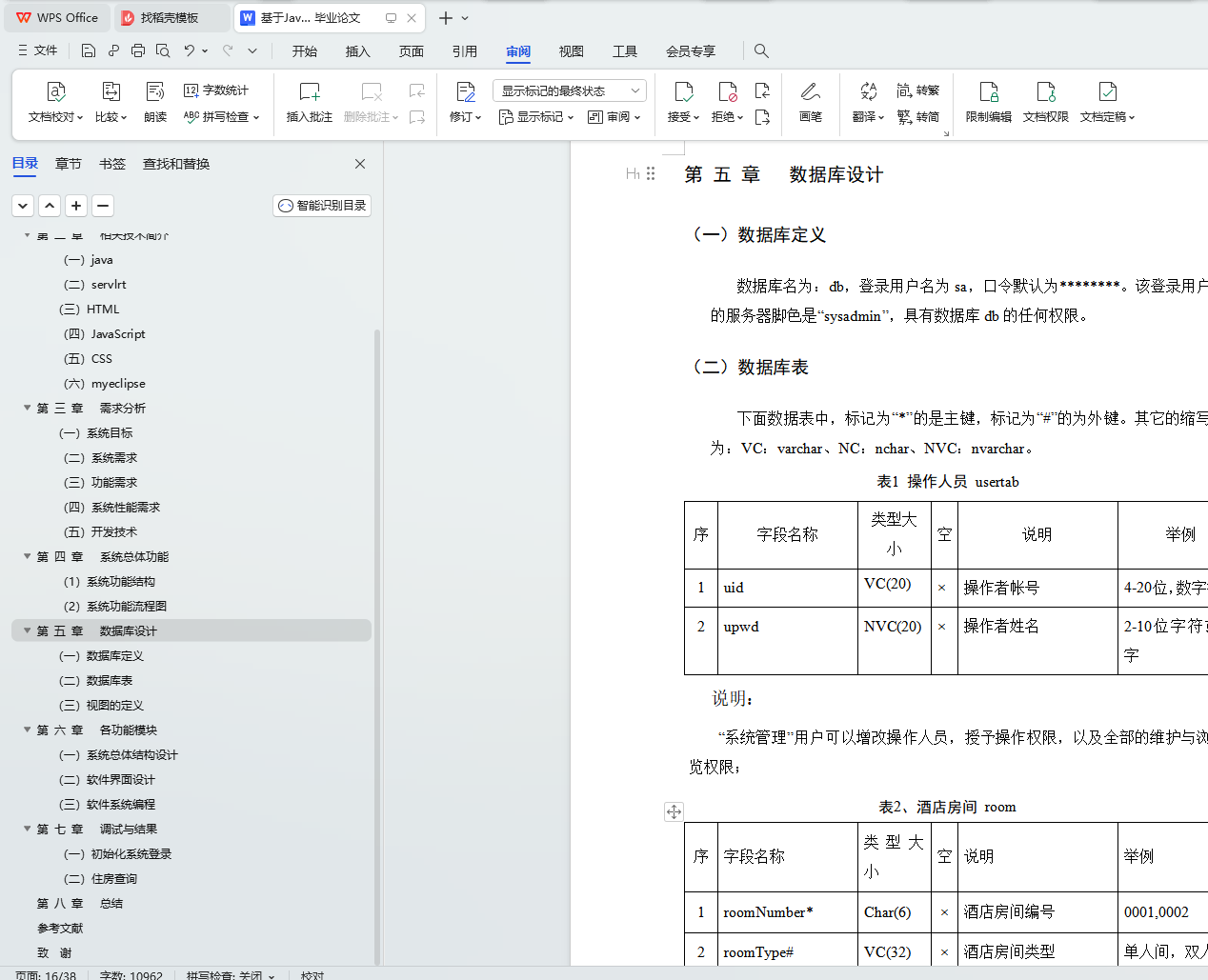Go to previous change icon
Screen dimensions: 1208x980
(762, 90)
